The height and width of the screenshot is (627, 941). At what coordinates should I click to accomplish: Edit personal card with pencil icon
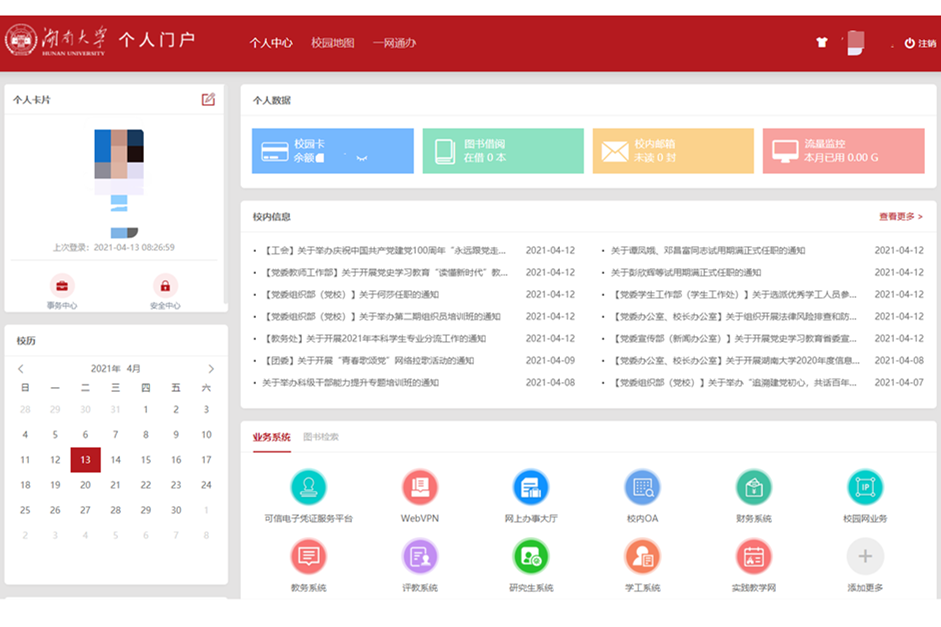(x=208, y=99)
